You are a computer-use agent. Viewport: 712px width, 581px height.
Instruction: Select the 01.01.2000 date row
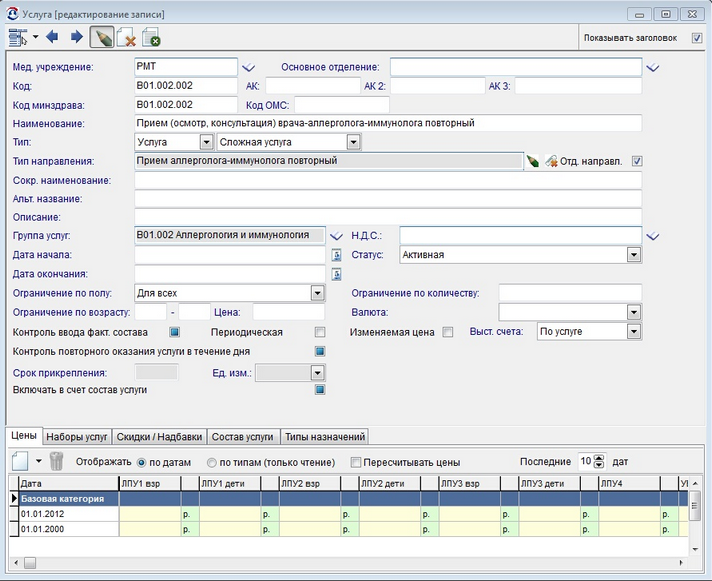(348, 529)
